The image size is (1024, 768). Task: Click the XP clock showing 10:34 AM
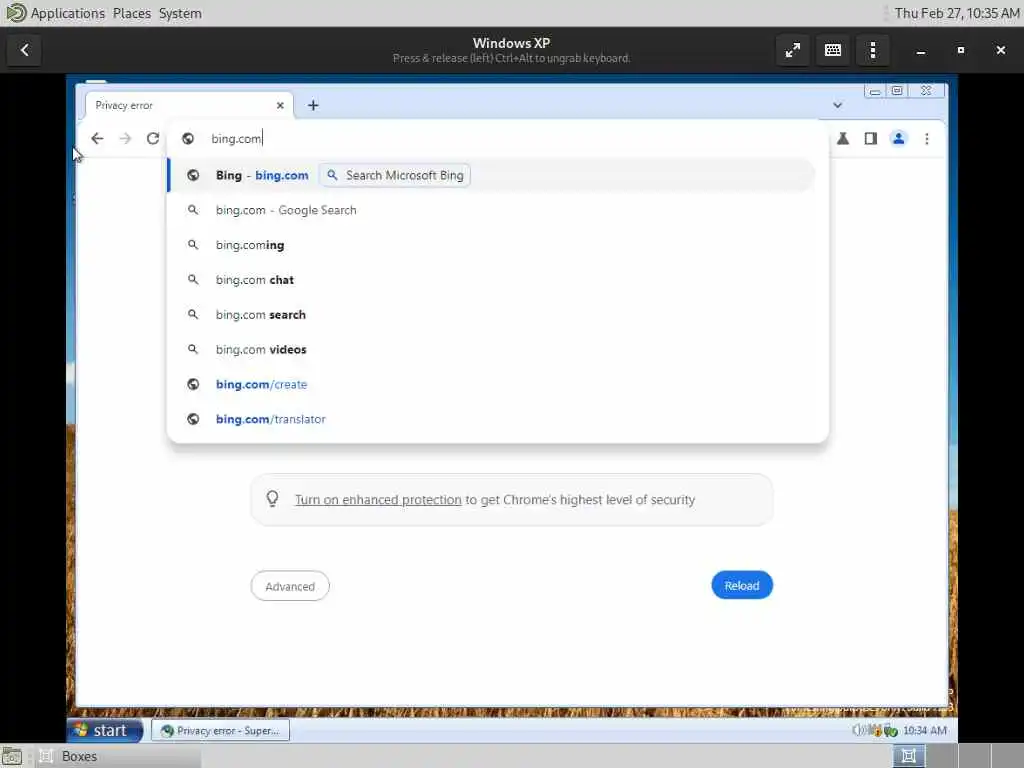coord(925,730)
